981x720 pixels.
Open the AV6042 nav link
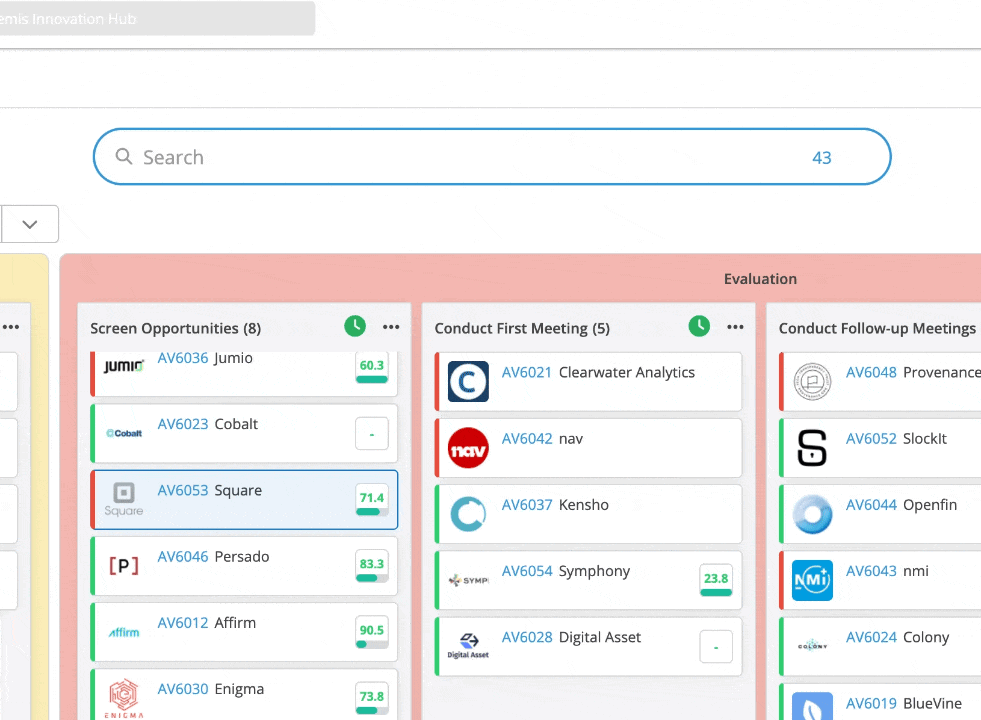click(x=527, y=439)
